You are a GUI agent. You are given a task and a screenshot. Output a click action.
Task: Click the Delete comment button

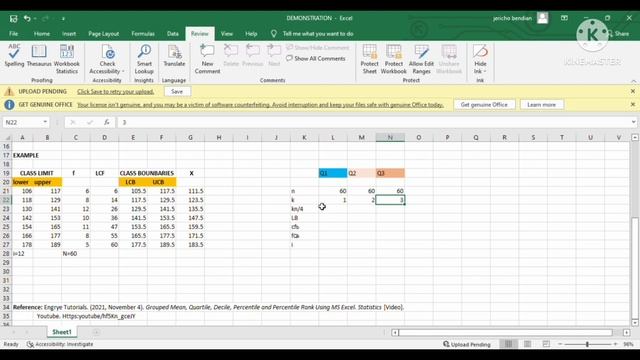231,56
